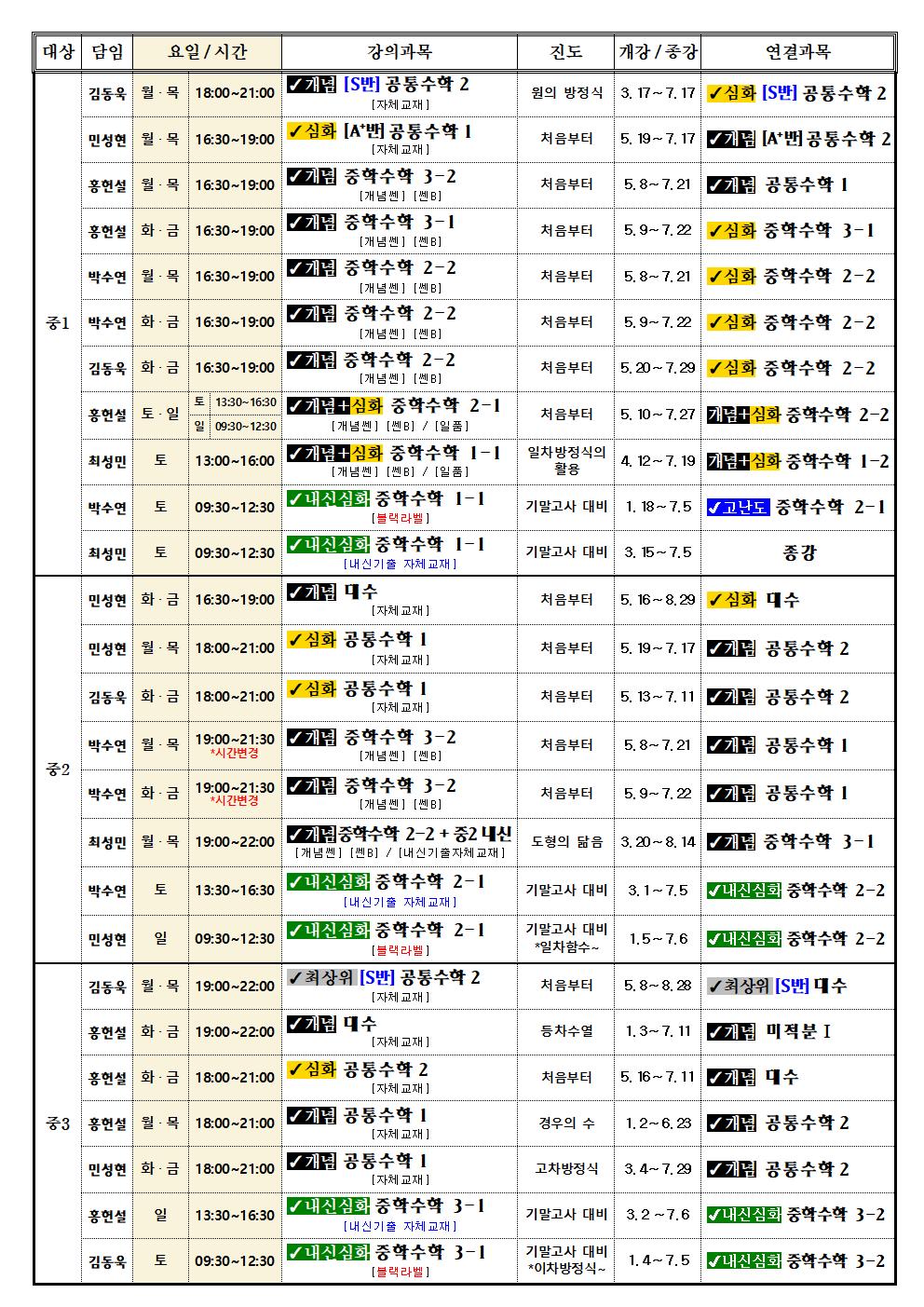Viewport: 924px width, 1307px height.
Task: Click linked course '개념 [A+반] 공통수학 2'
Action: coord(798,139)
